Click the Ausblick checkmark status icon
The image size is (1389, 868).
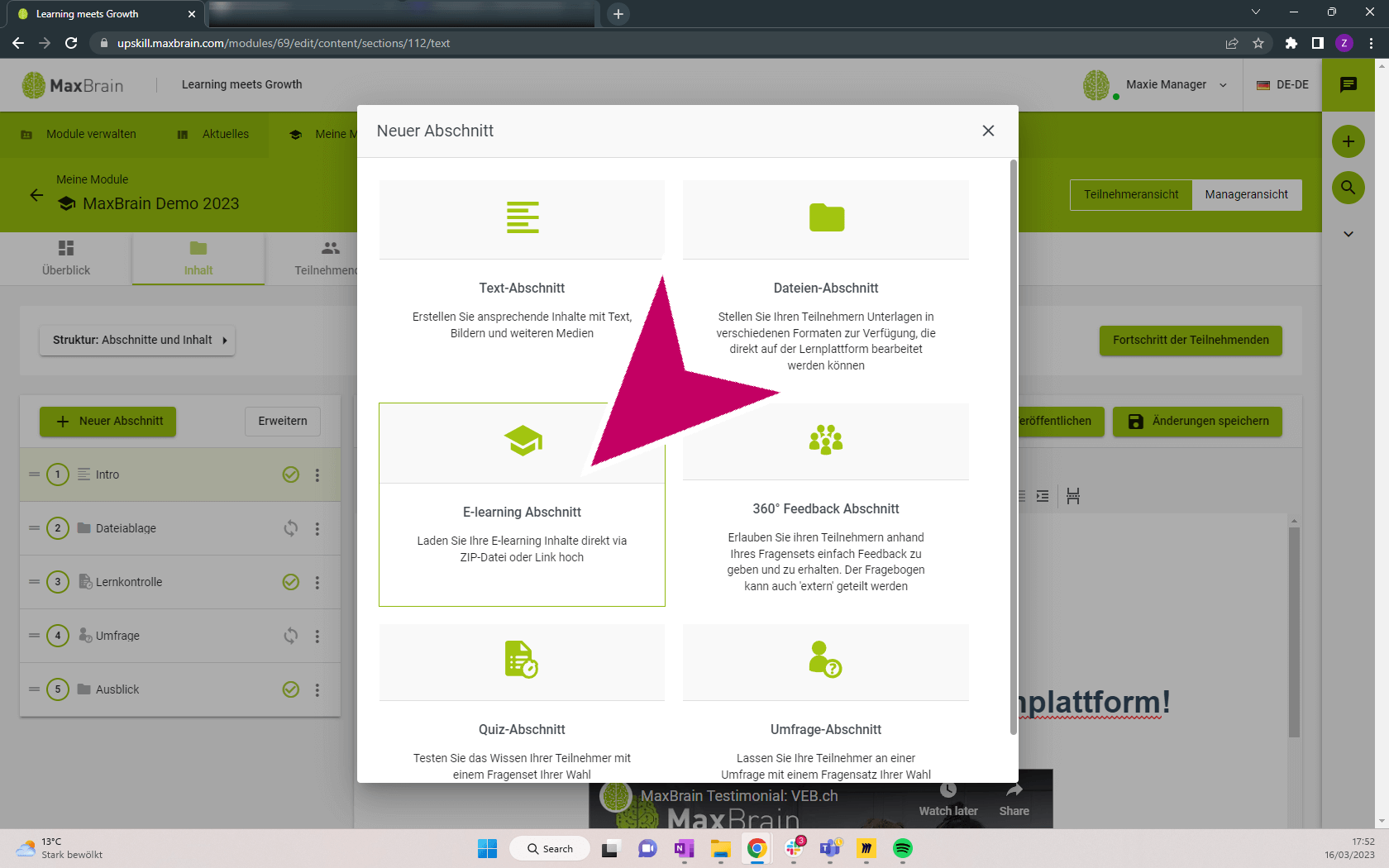(x=291, y=689)
